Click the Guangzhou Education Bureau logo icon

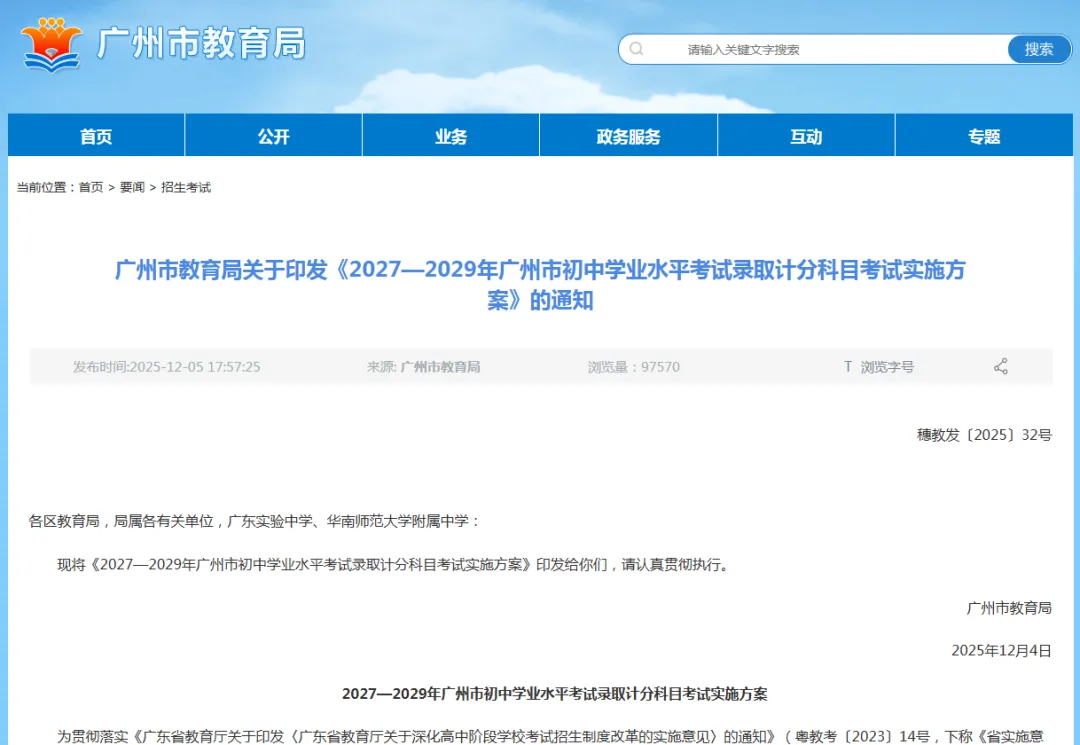52,42
